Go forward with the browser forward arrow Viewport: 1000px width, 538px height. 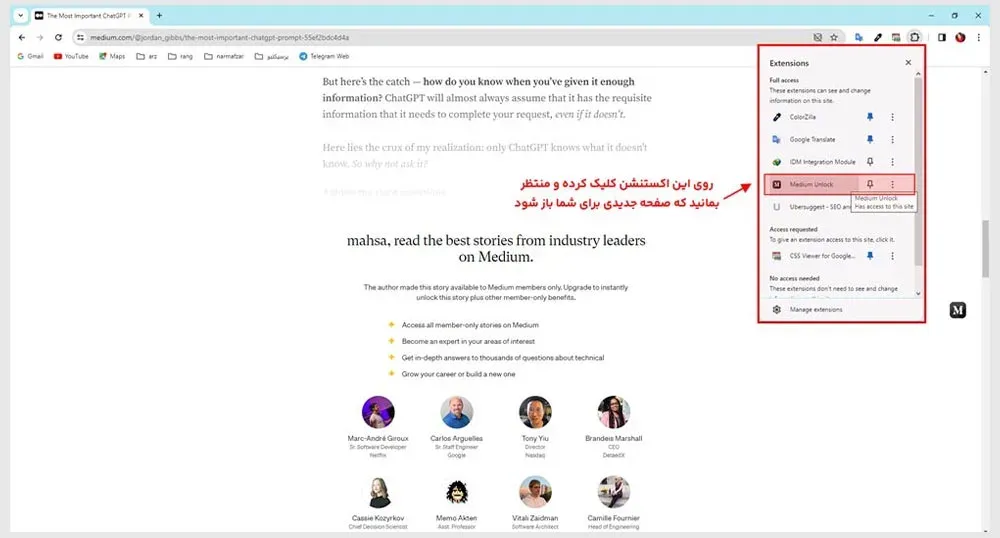(x=40, y=38)
